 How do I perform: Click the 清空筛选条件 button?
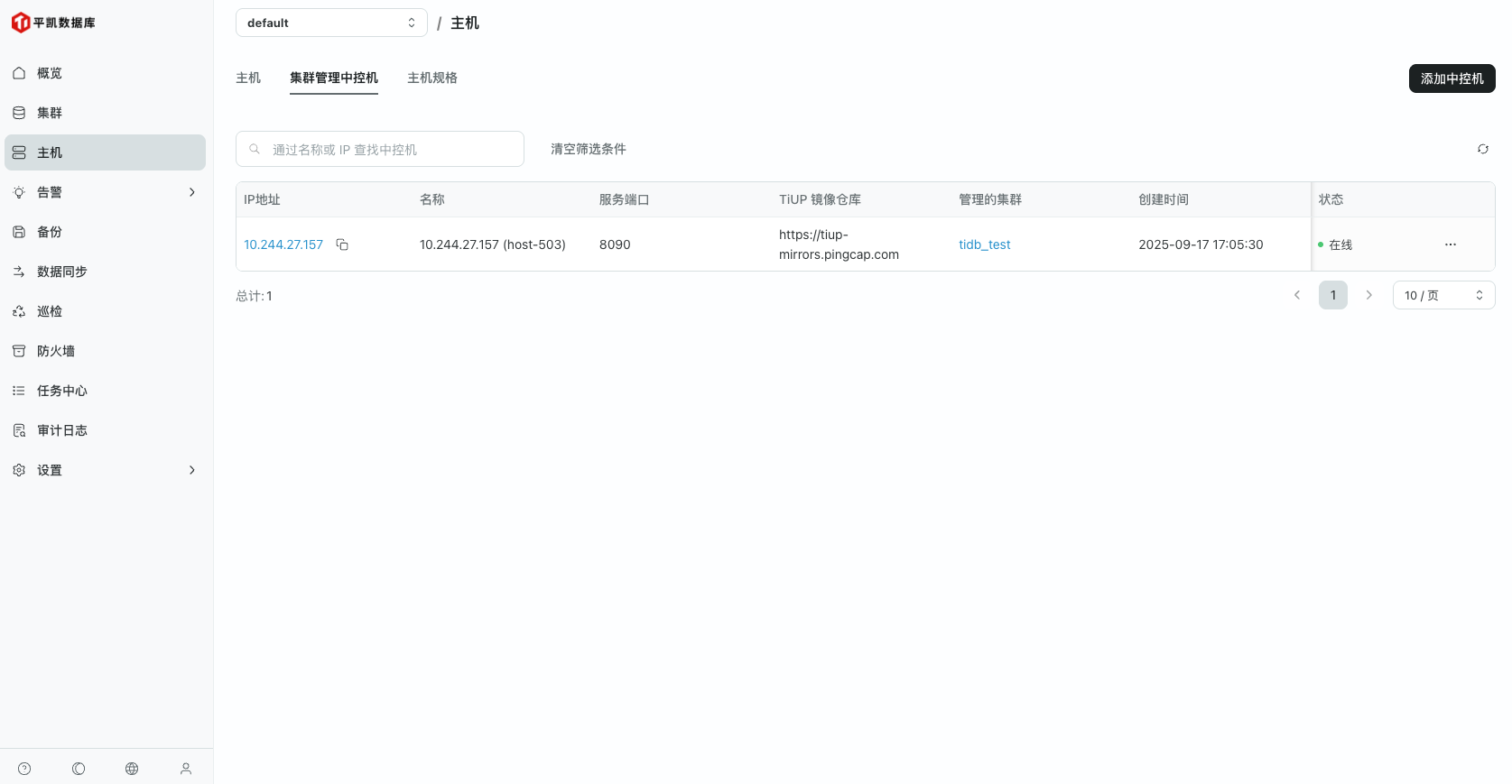click(588, 149)
